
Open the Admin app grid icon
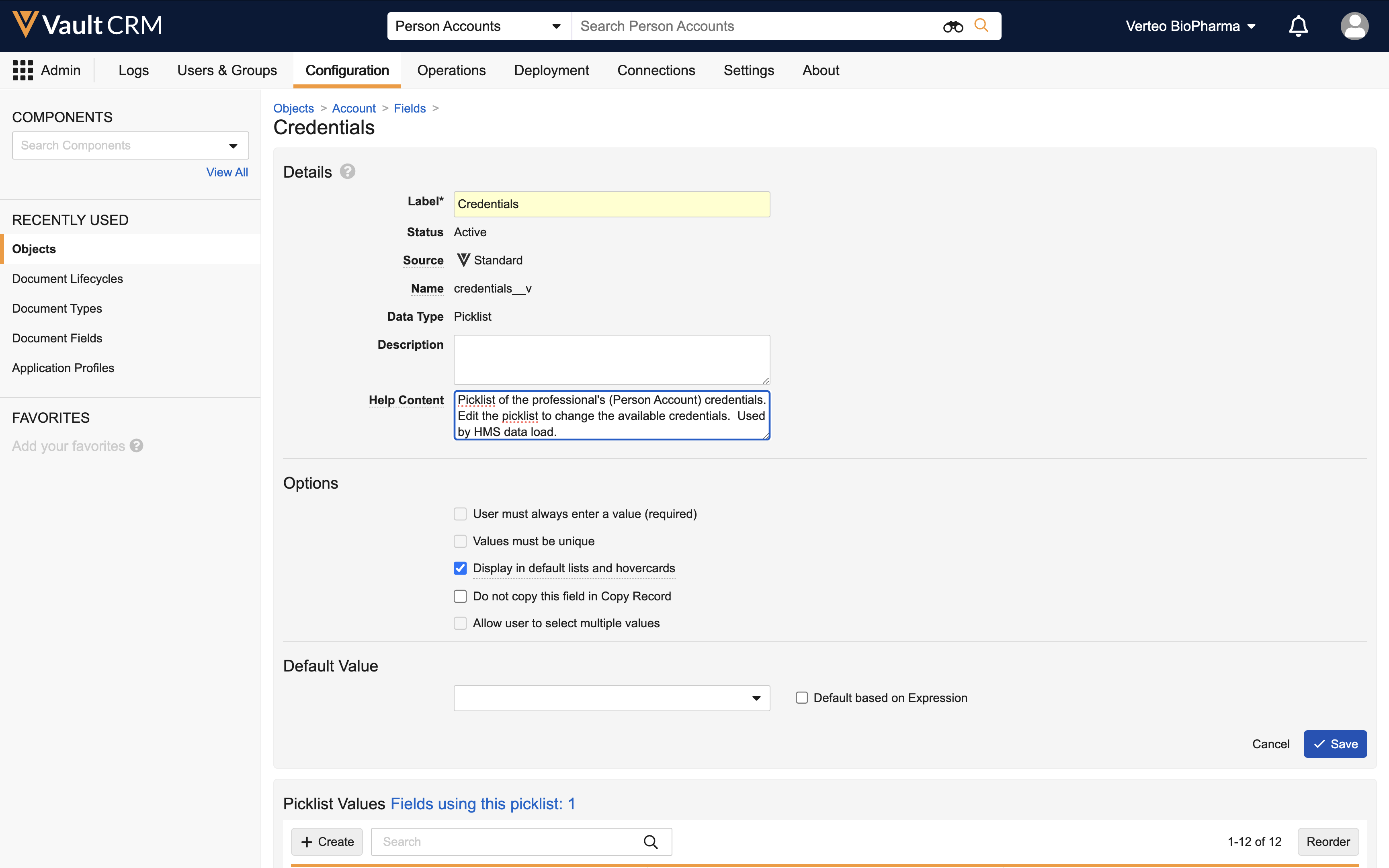pyautogui.click(x=23, y=71)
